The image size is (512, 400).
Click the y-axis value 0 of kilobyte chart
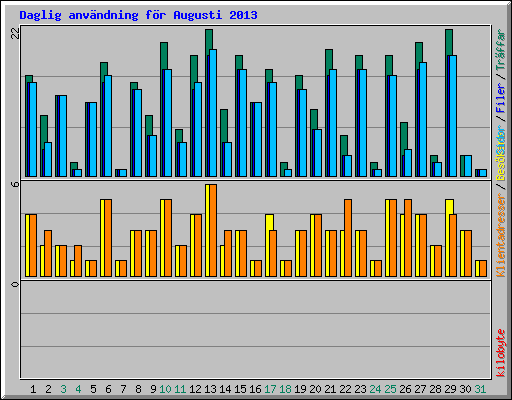[x=15, y=284]
